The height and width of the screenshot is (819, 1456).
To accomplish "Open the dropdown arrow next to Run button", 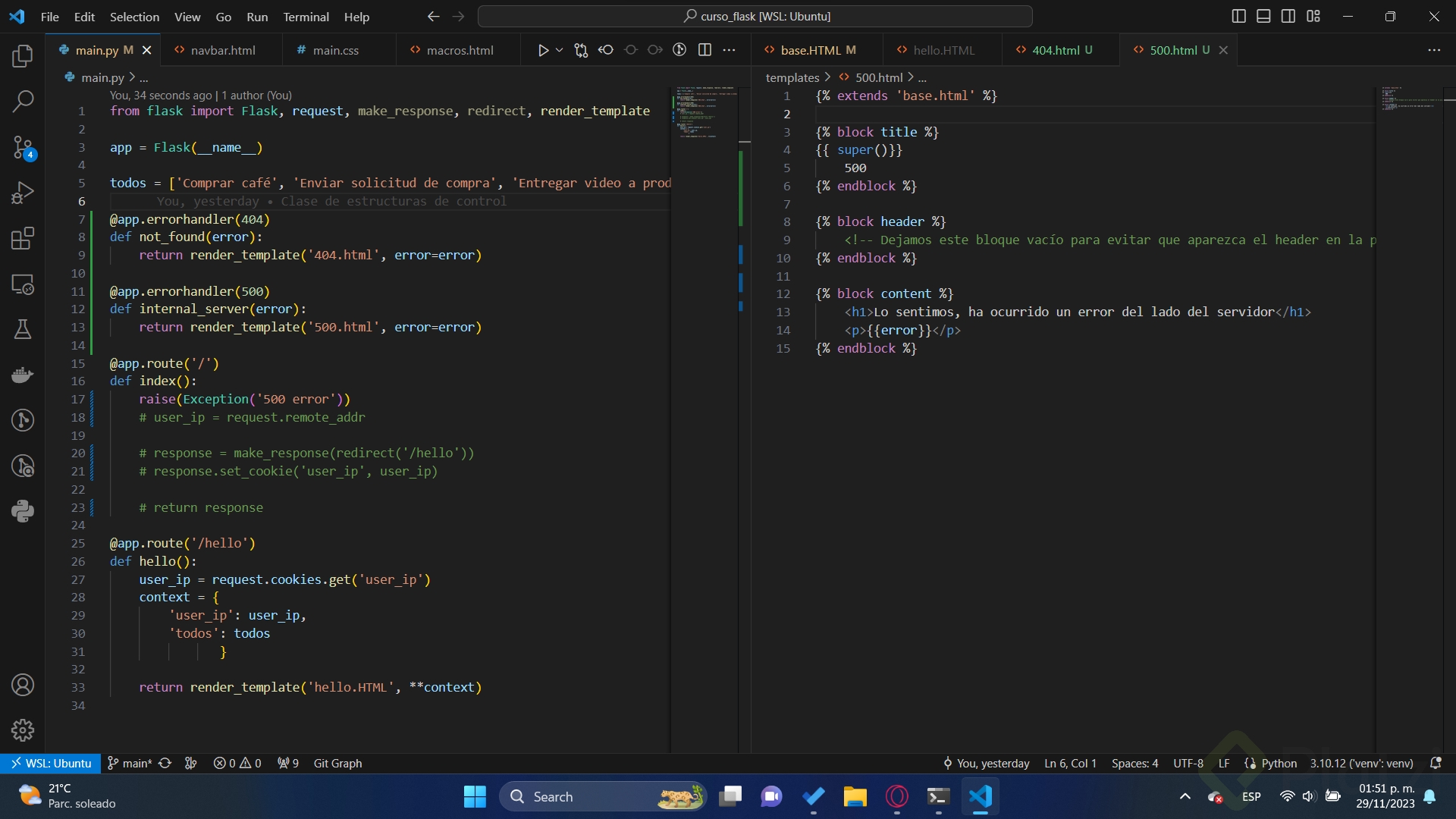I will (560, 50).
